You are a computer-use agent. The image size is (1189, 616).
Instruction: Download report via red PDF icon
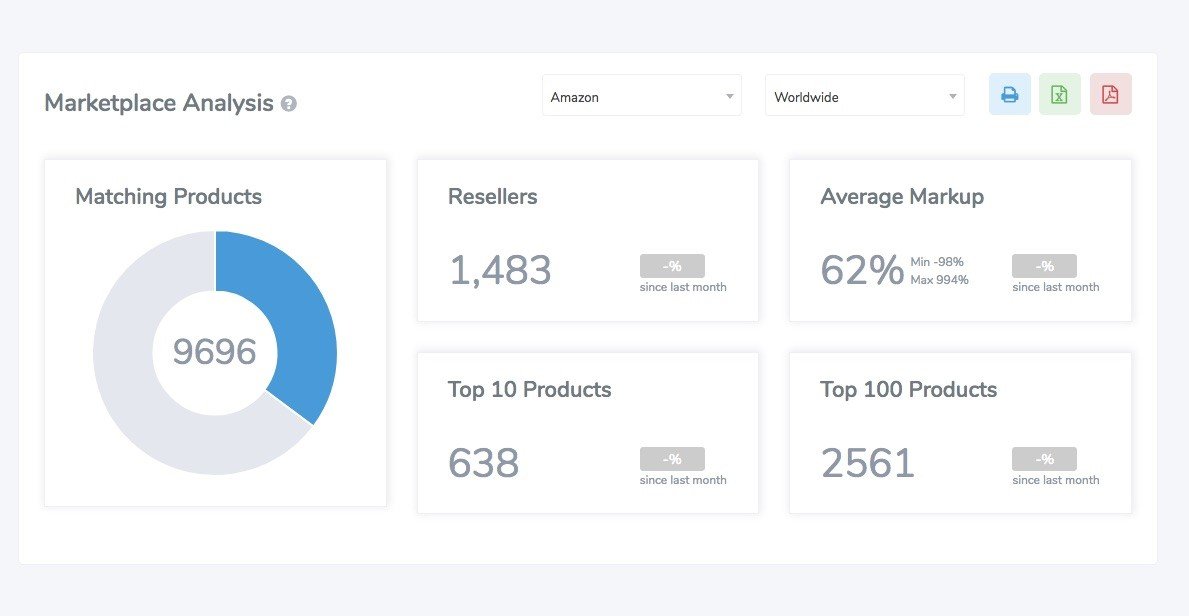(x=1110, y=94)
